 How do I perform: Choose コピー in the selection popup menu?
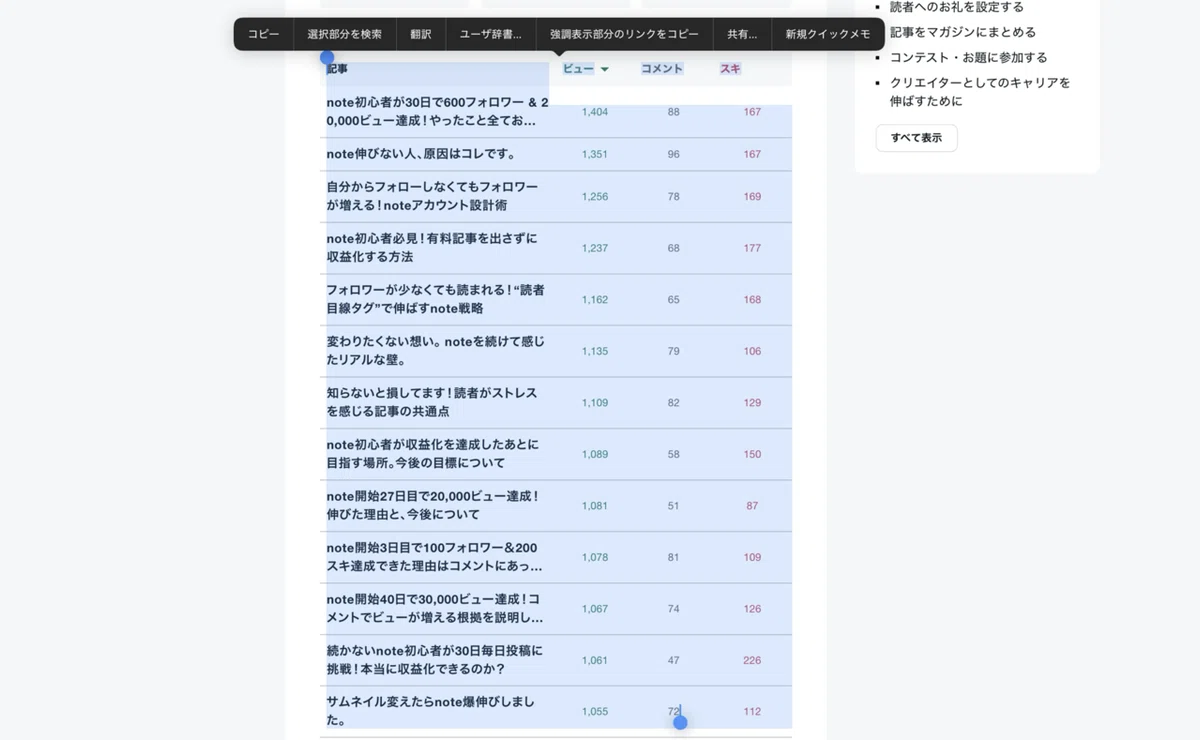click(264, 34)
